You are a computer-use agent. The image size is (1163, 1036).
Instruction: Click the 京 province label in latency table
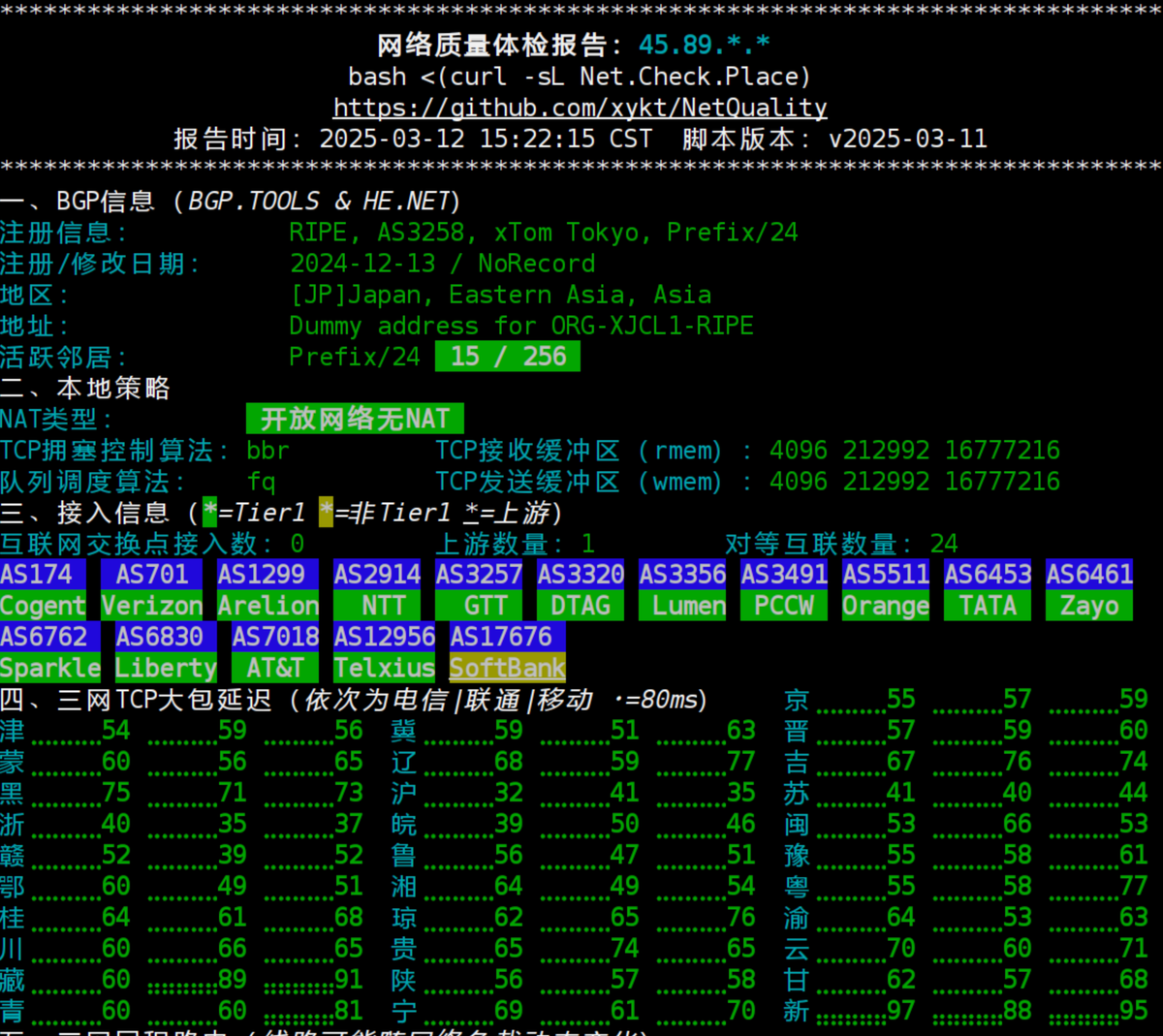[797, 699]
